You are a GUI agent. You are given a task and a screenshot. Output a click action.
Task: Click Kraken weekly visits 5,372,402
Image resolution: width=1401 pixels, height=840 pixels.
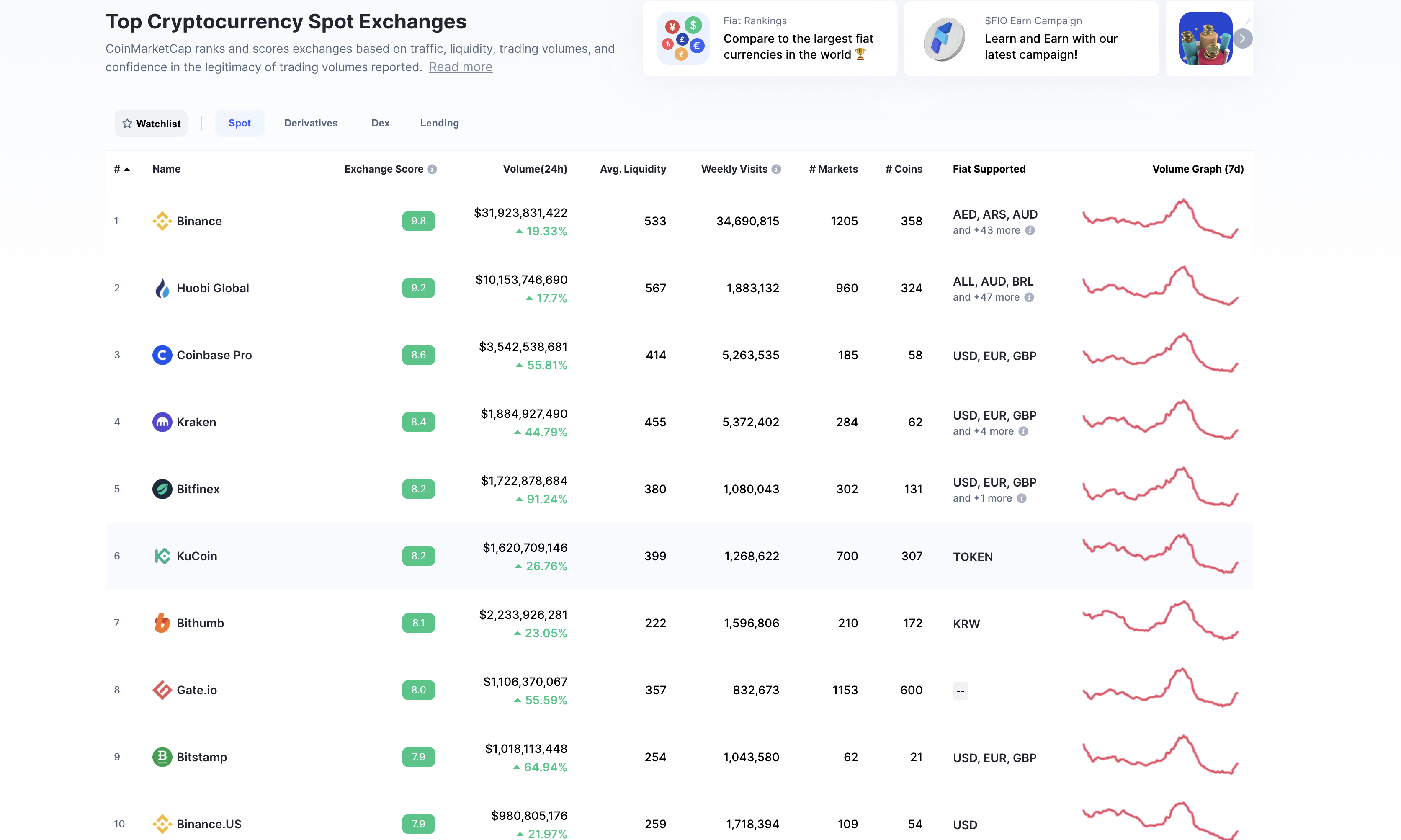(751, 422)
